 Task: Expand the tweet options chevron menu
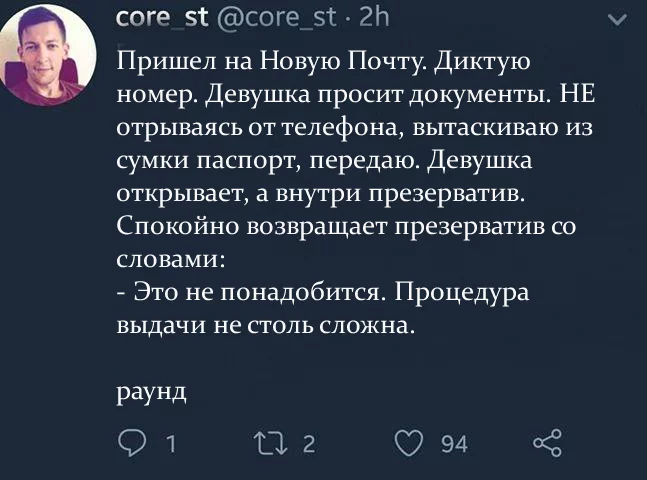pyautogui.click(x=613, y=19)
